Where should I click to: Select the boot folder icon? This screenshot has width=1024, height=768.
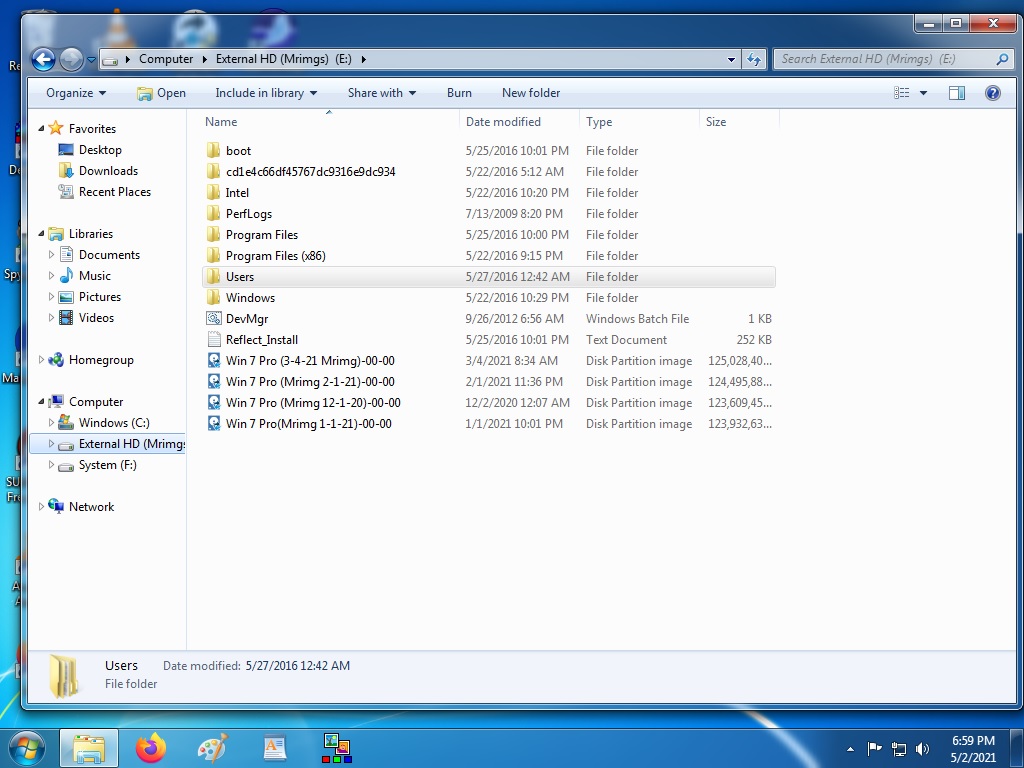point(213,151)
